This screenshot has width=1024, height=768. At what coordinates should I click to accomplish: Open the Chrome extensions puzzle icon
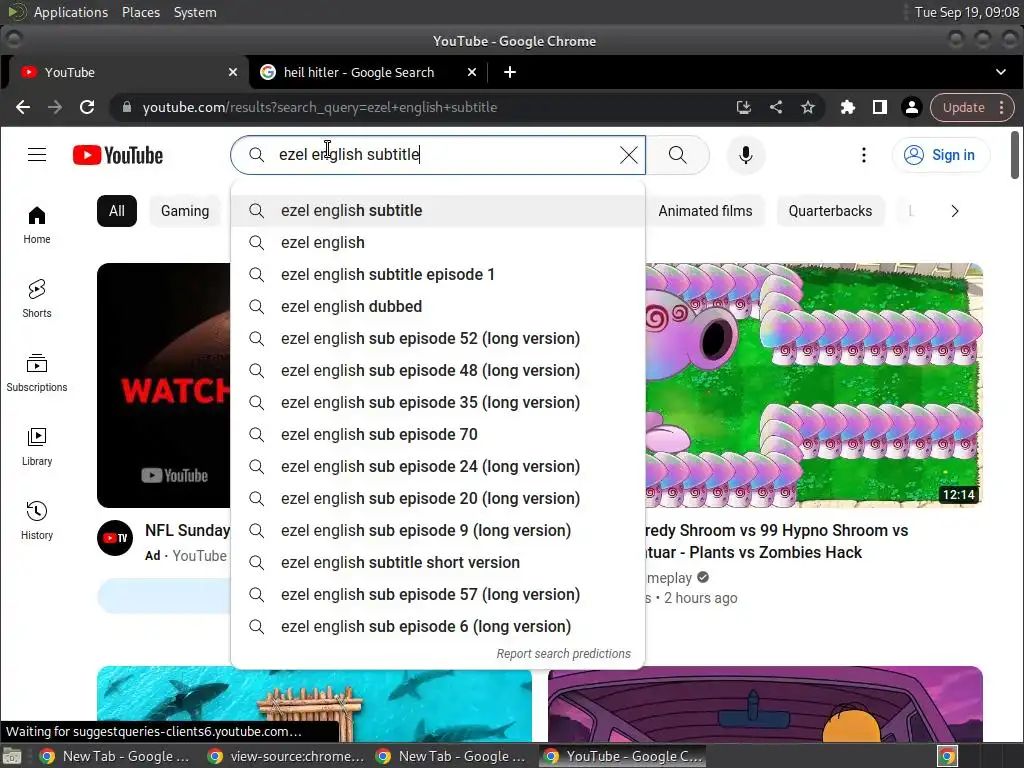point(848,107)
